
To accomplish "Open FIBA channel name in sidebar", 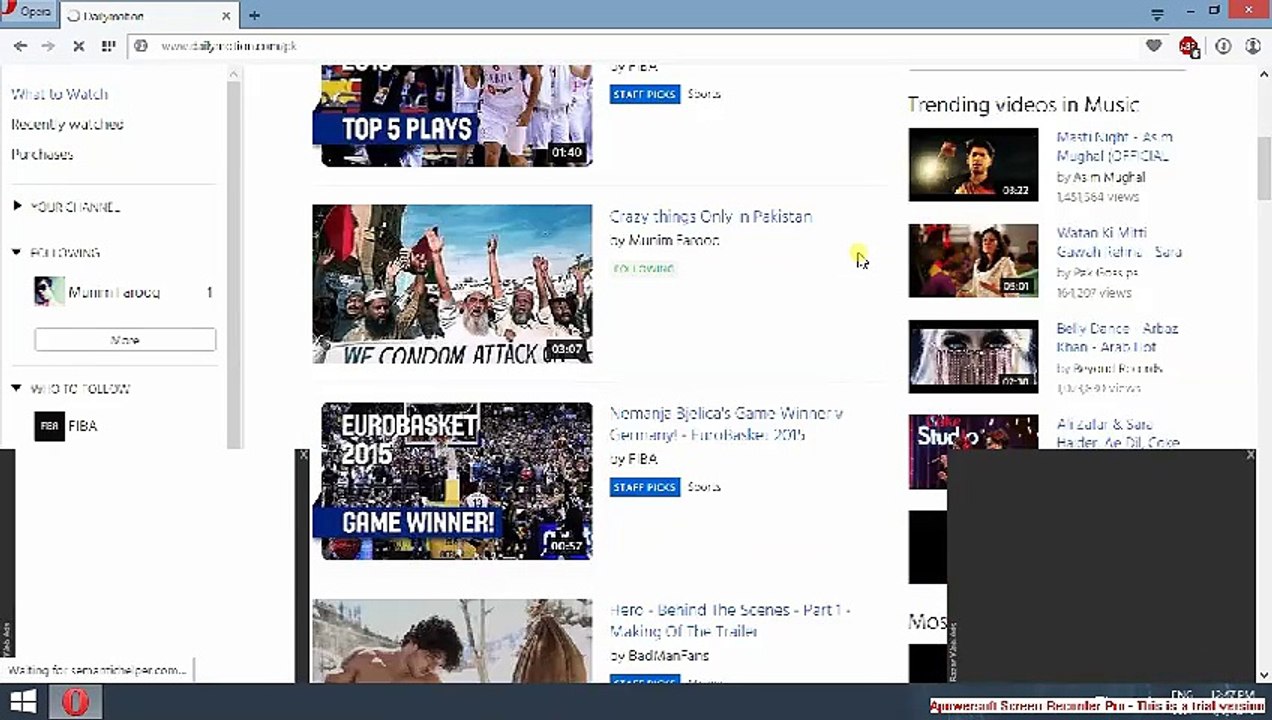I will [x=83, y=426].
